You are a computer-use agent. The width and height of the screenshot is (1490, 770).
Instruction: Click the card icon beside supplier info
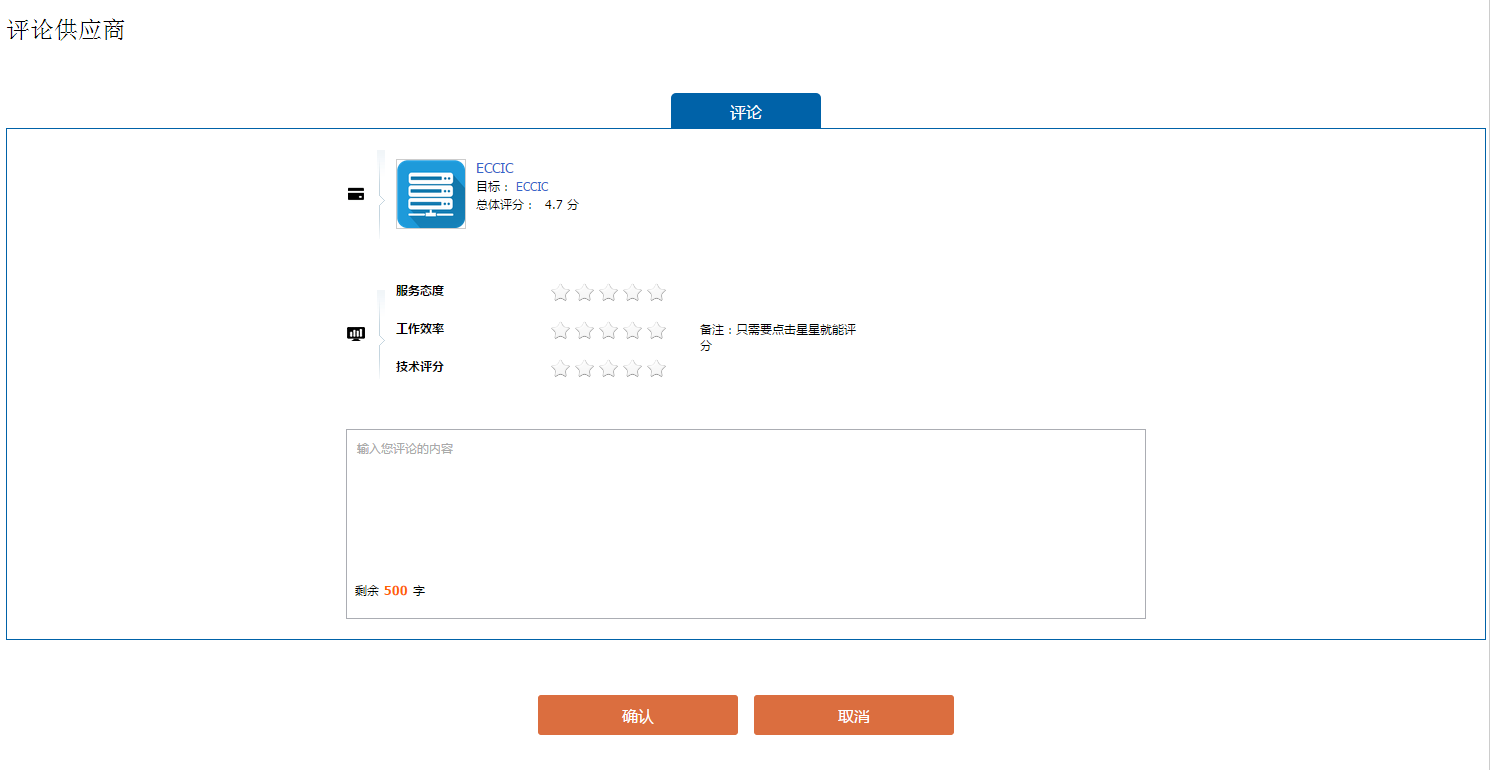tap(356, 194)
